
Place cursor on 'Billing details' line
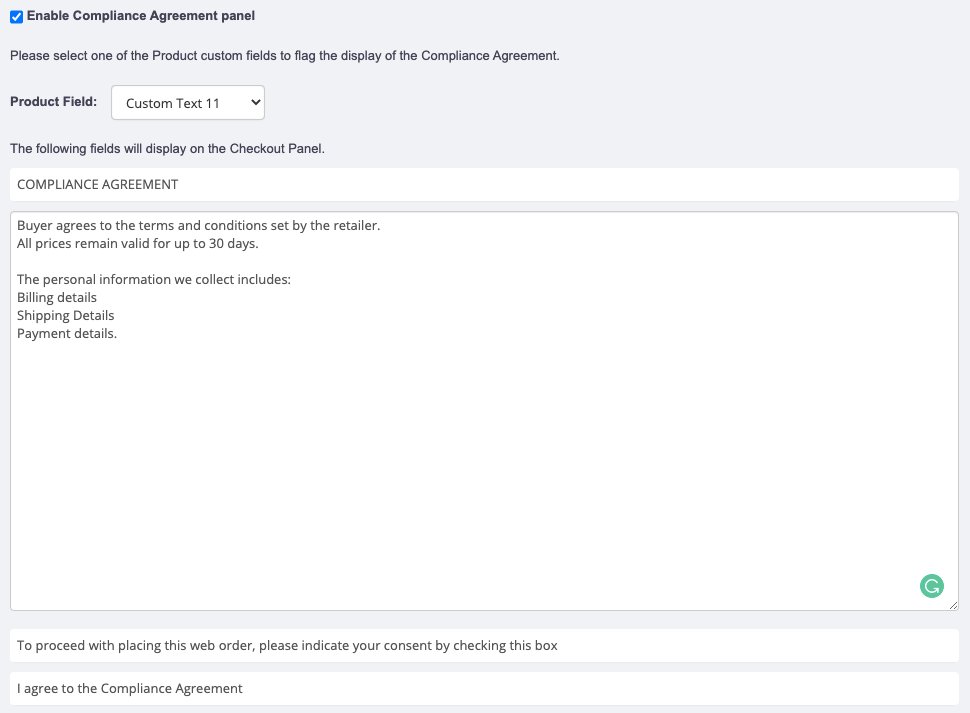coord(57,298)
